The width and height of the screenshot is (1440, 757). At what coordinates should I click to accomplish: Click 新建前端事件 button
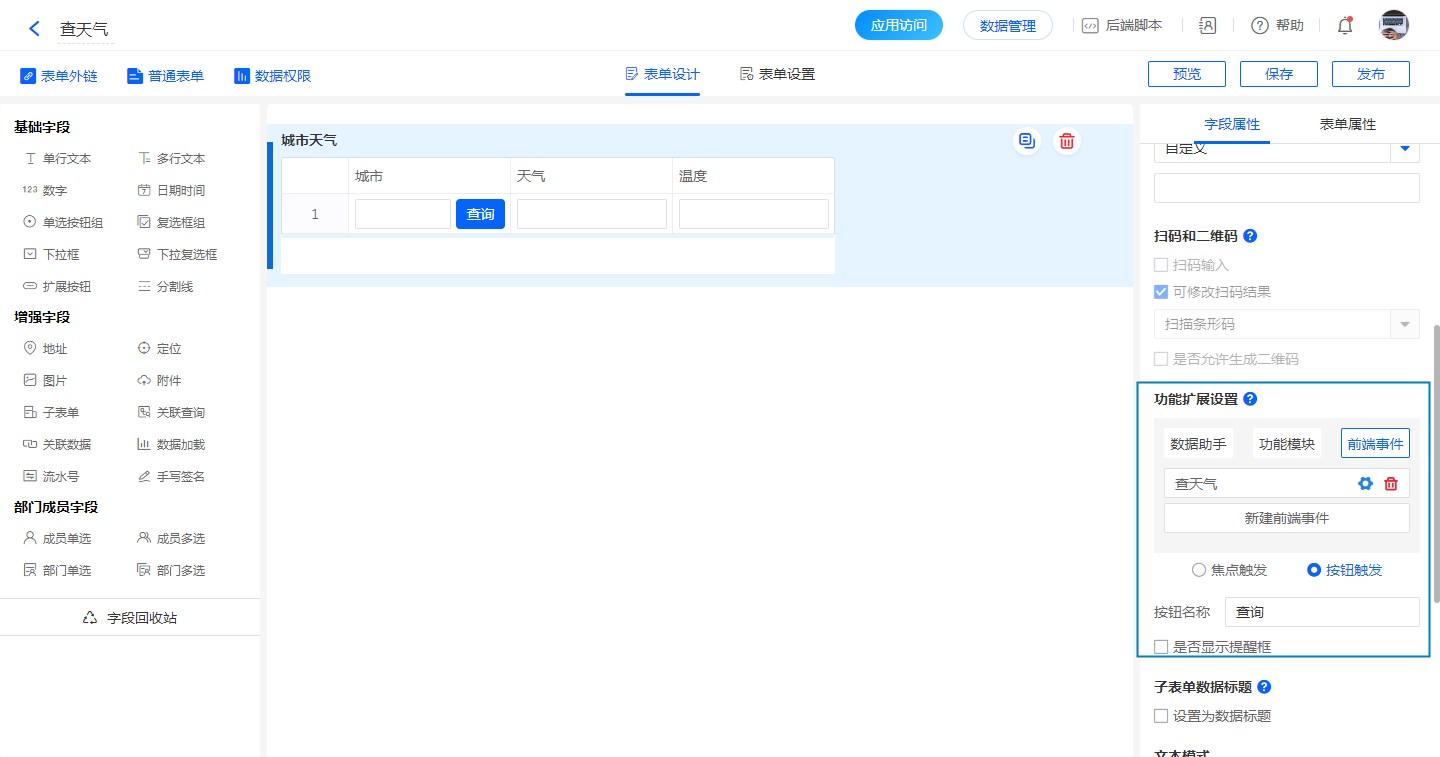[x=1286, y=518]
